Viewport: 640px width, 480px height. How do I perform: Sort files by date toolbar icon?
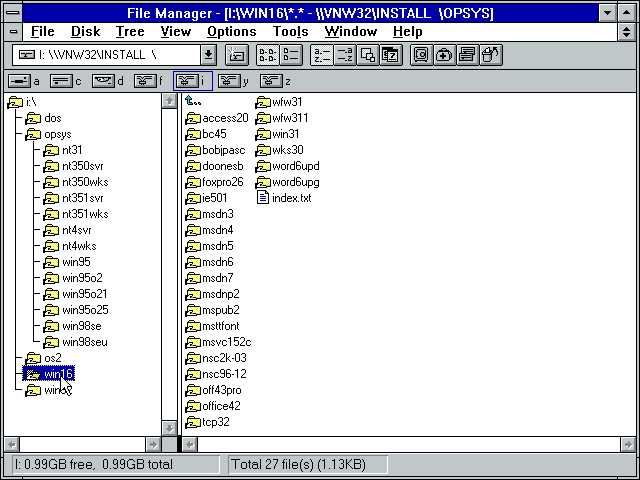point(391,55)
